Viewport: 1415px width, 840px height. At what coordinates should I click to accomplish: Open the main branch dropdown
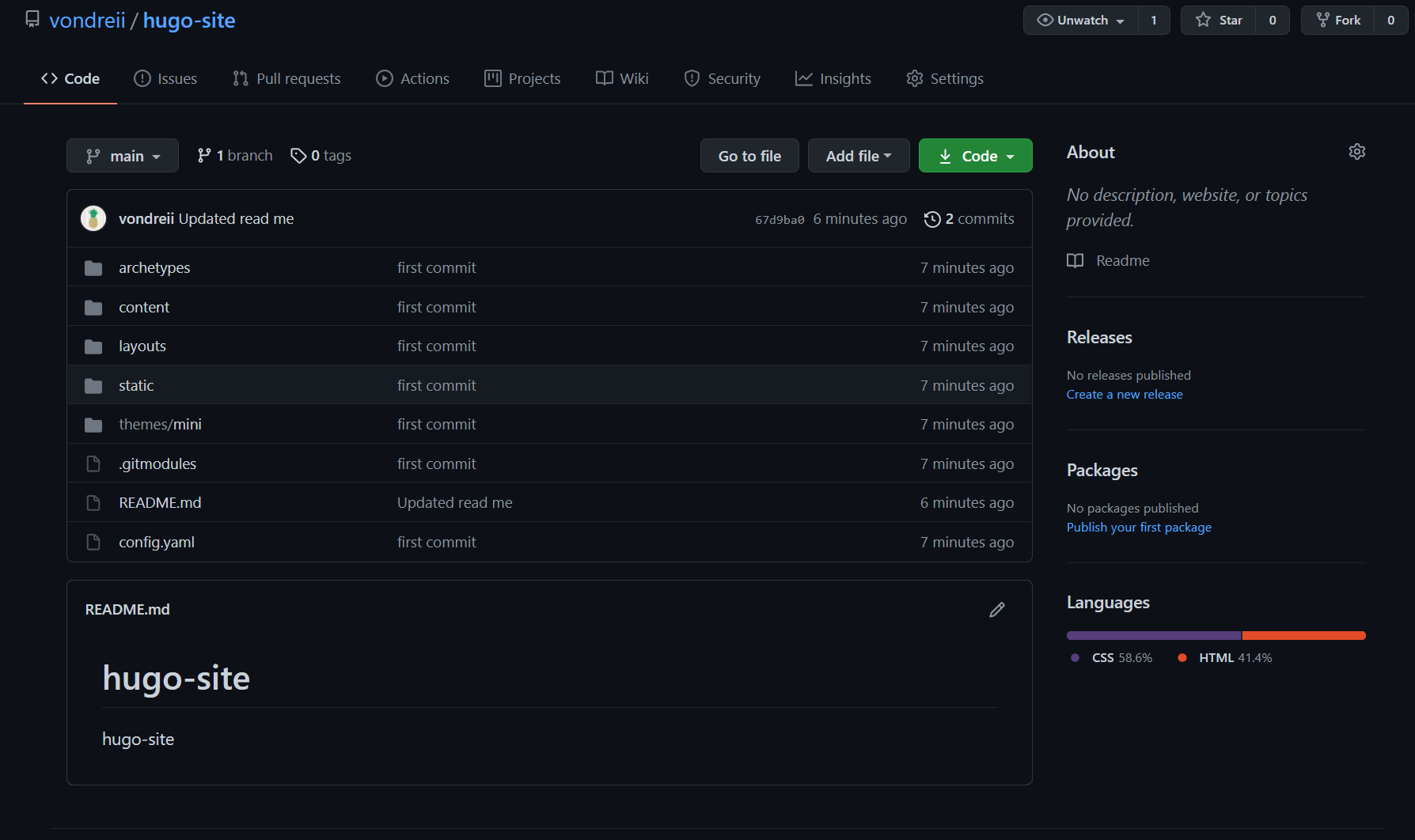[x=123, y=155]
